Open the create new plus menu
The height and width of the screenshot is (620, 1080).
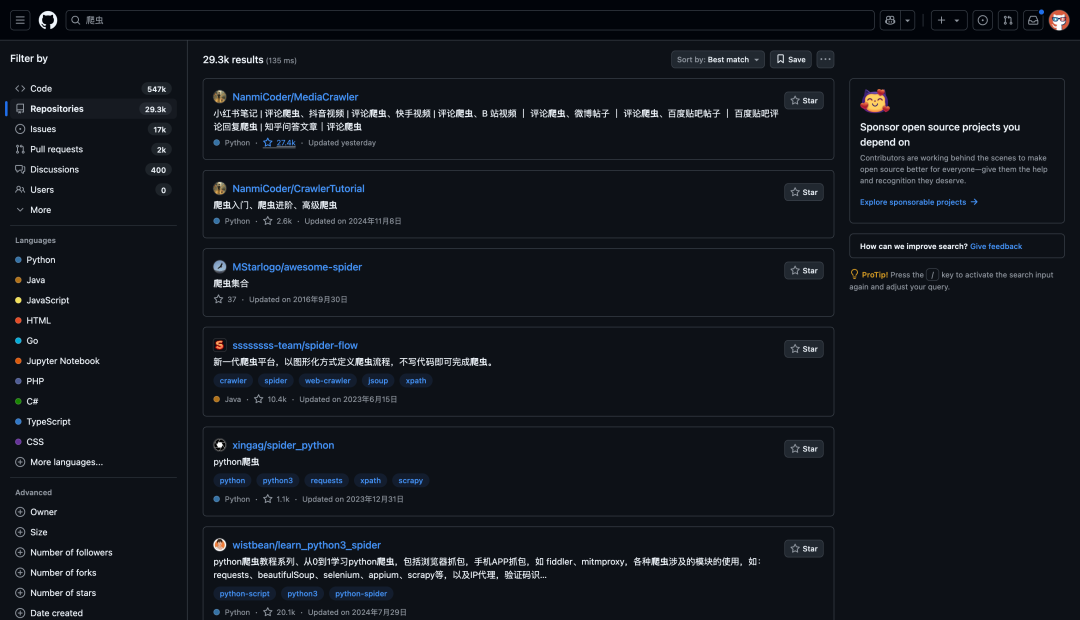(948, 20)
